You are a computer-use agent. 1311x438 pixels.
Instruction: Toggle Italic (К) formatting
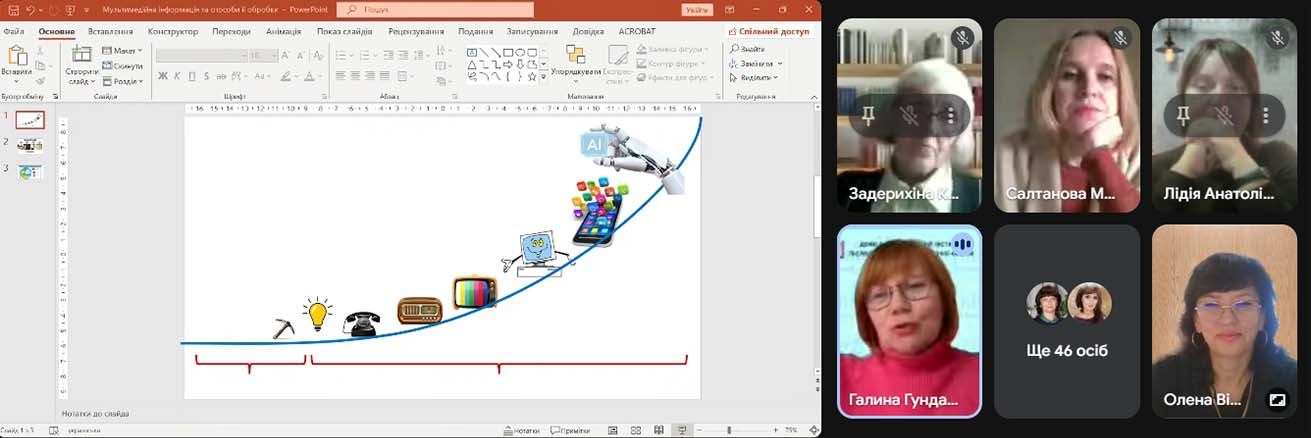tap(177, 76)
